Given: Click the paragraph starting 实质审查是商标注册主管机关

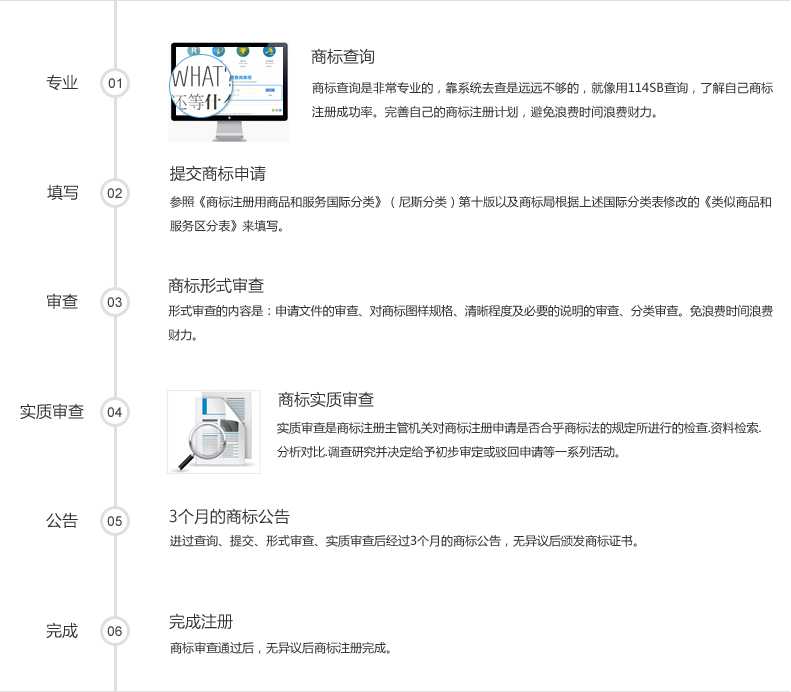Looking at the screenshot, I should (x=519, y=440).
